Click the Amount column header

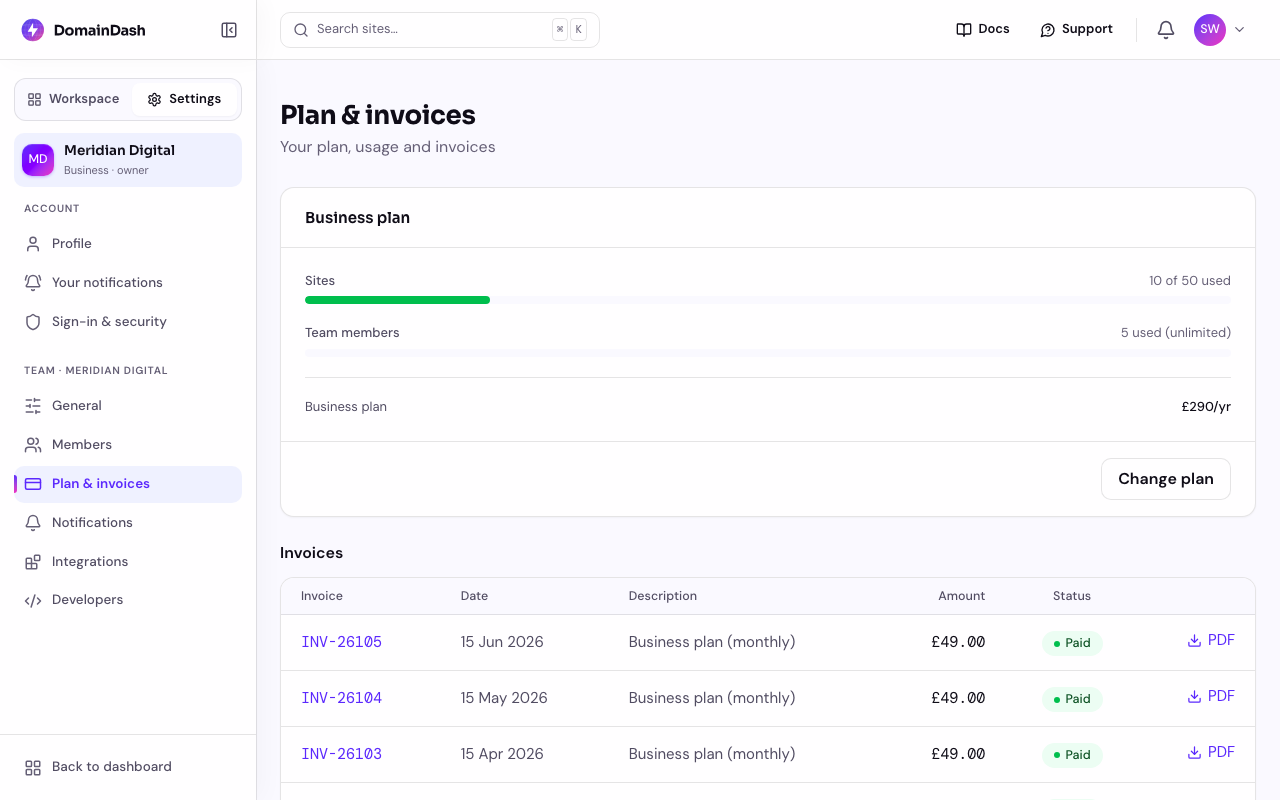pos(961,596)
